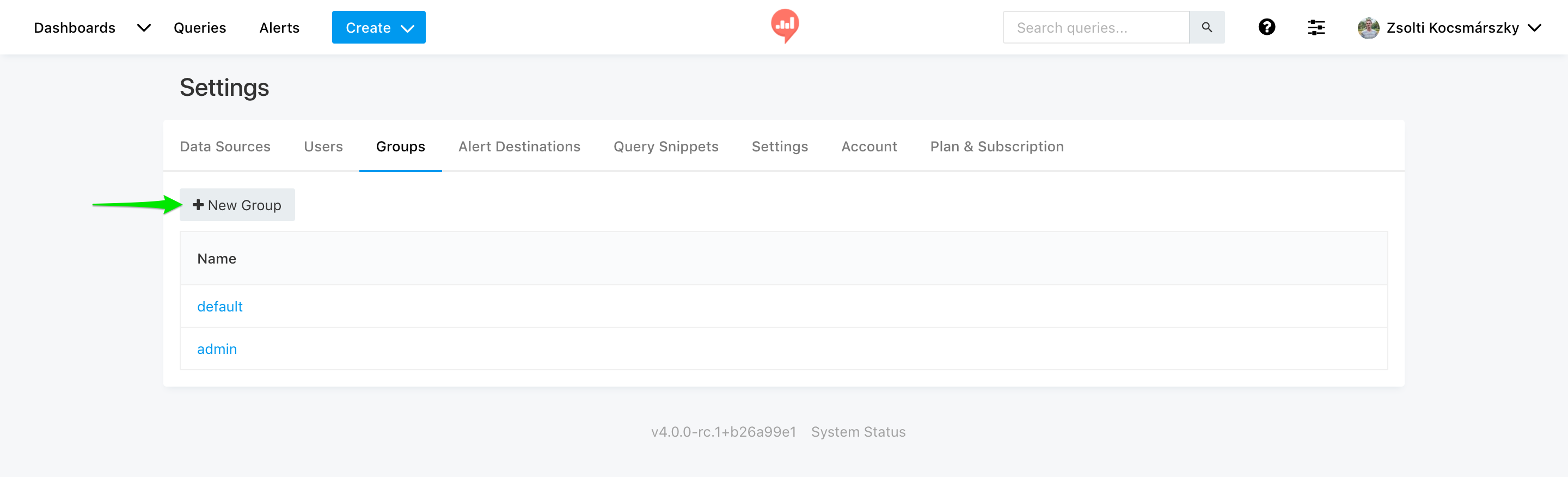Open the Plan & Subscription tab
Viewport: 1568px width, 477px height.
996,146
